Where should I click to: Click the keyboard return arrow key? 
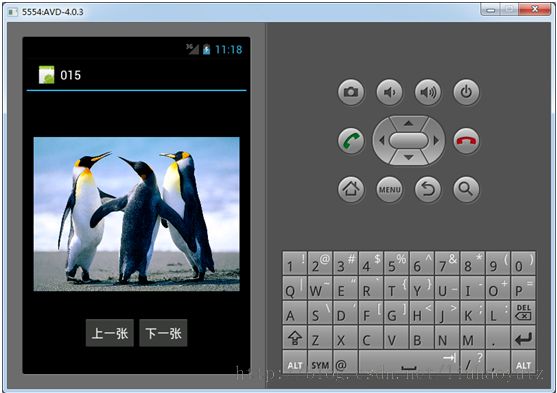[524, 338]
